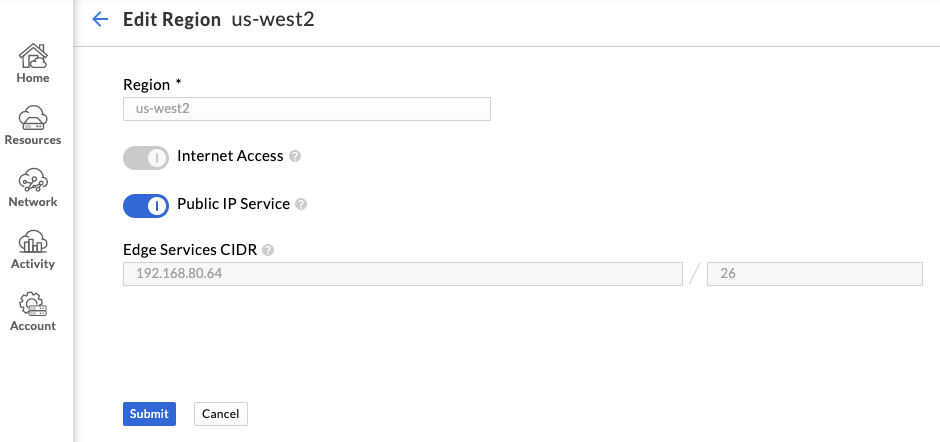
Task: Show help for Public IP Service question mark
Action: (x=301, y=205)
